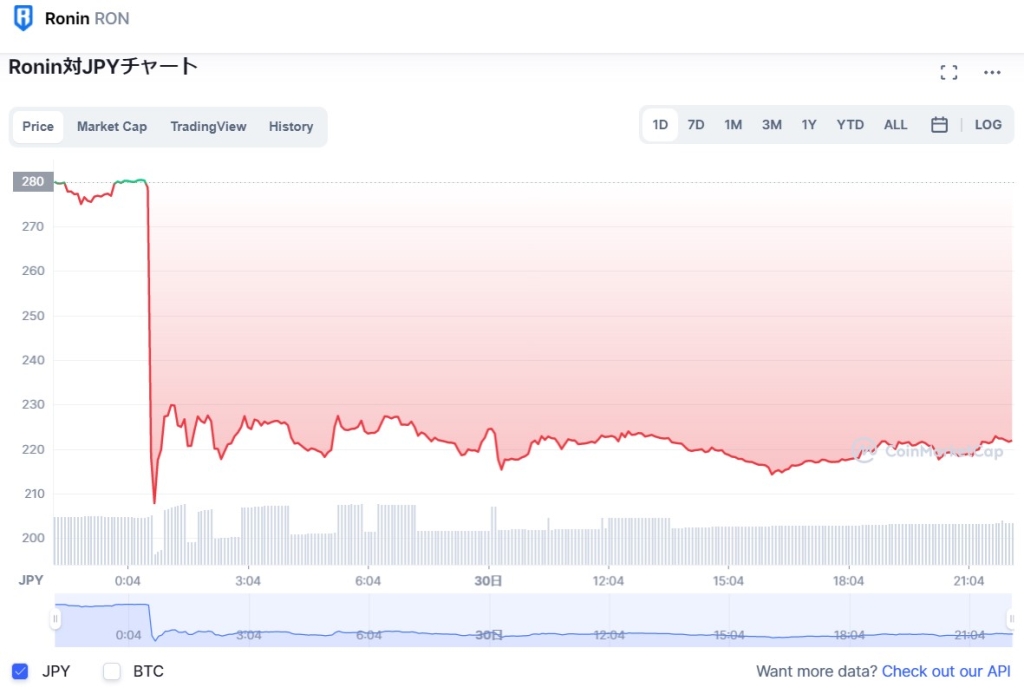The image size is (1024, 694).
Task: Check the BTC currency checkbox
Action: (x=112, y=671)
